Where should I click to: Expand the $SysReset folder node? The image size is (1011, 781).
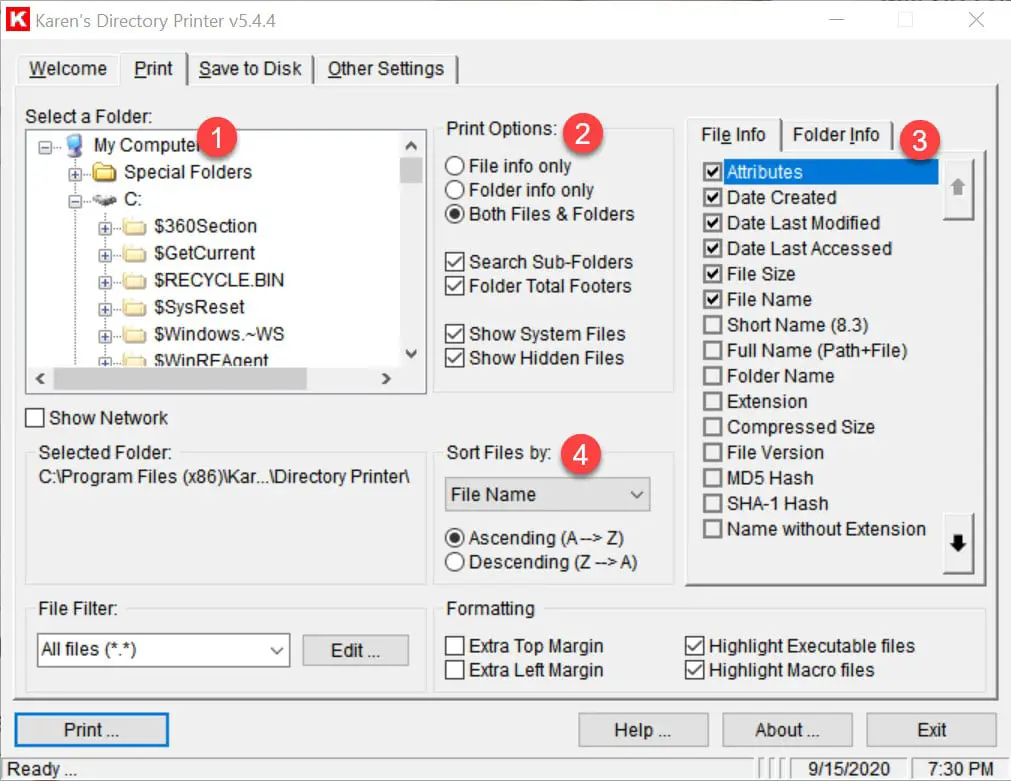104,310
